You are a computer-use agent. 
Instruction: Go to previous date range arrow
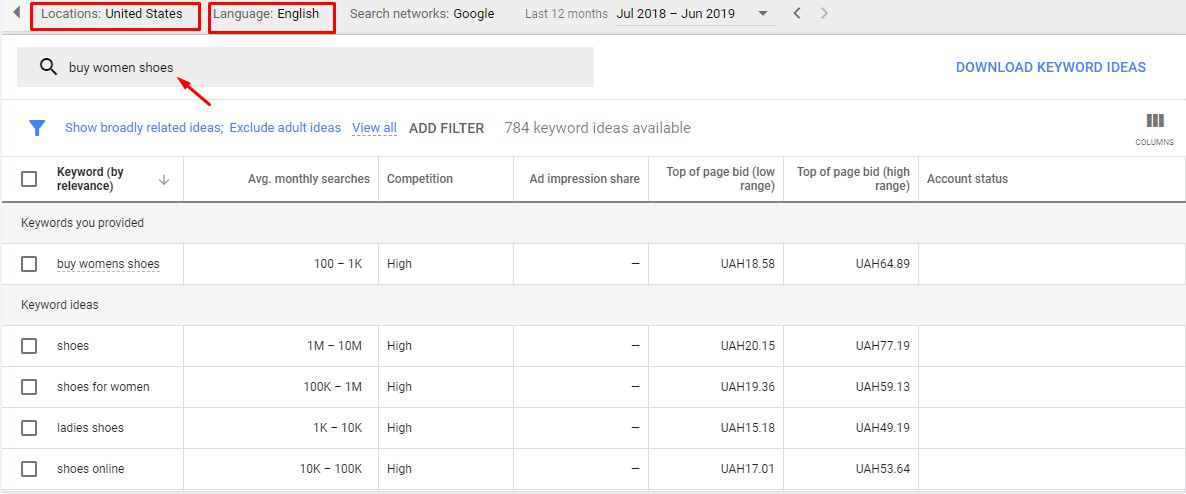(x=797, y=14)
